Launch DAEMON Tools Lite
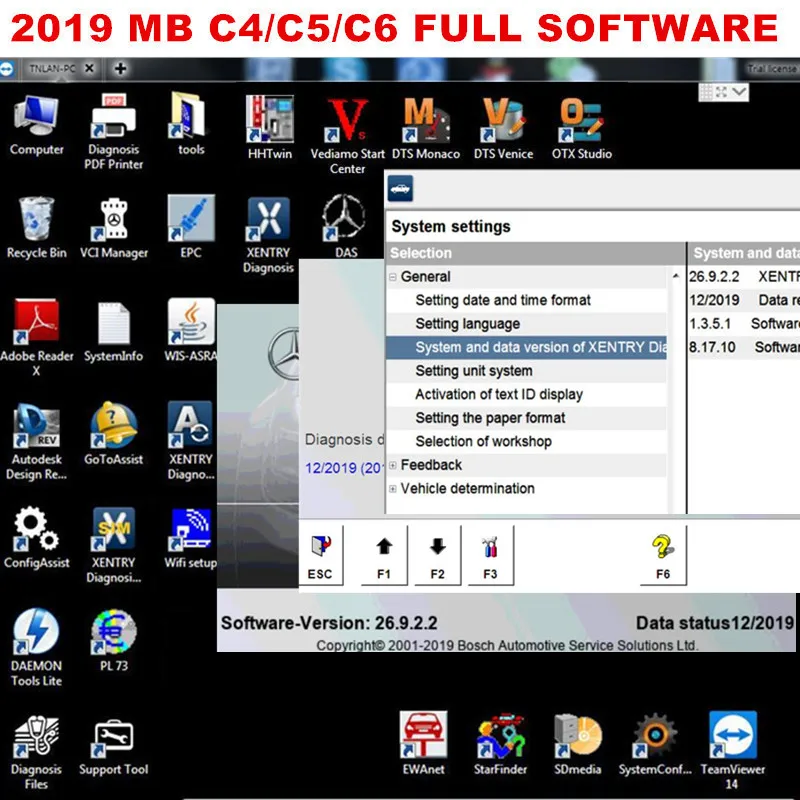The height and width of the screenshot is (800, 800). point(36,632)
